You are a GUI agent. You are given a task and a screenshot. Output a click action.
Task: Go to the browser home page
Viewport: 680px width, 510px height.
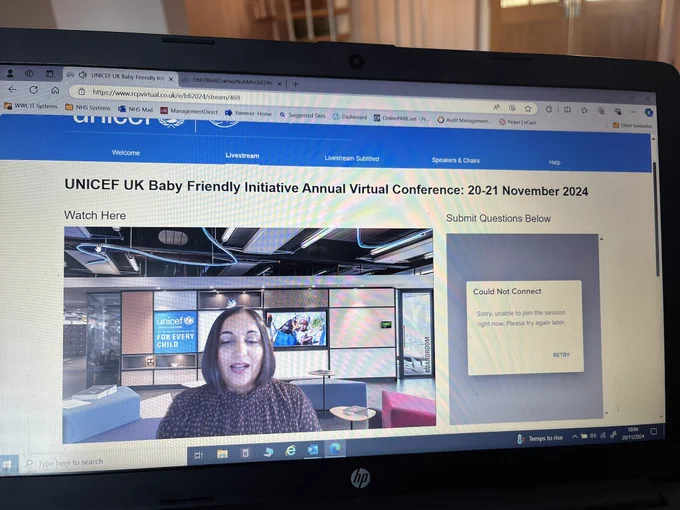(x=55, y=90)
